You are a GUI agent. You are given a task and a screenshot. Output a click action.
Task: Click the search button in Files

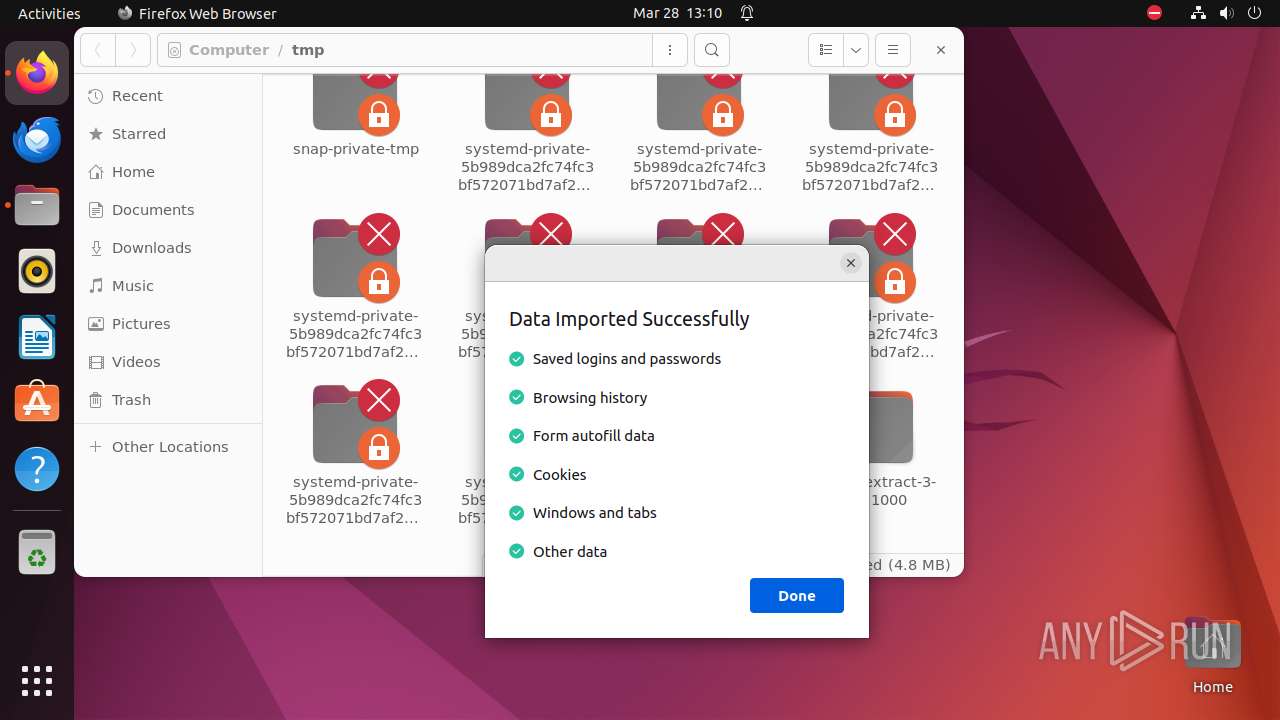[712, 50]
